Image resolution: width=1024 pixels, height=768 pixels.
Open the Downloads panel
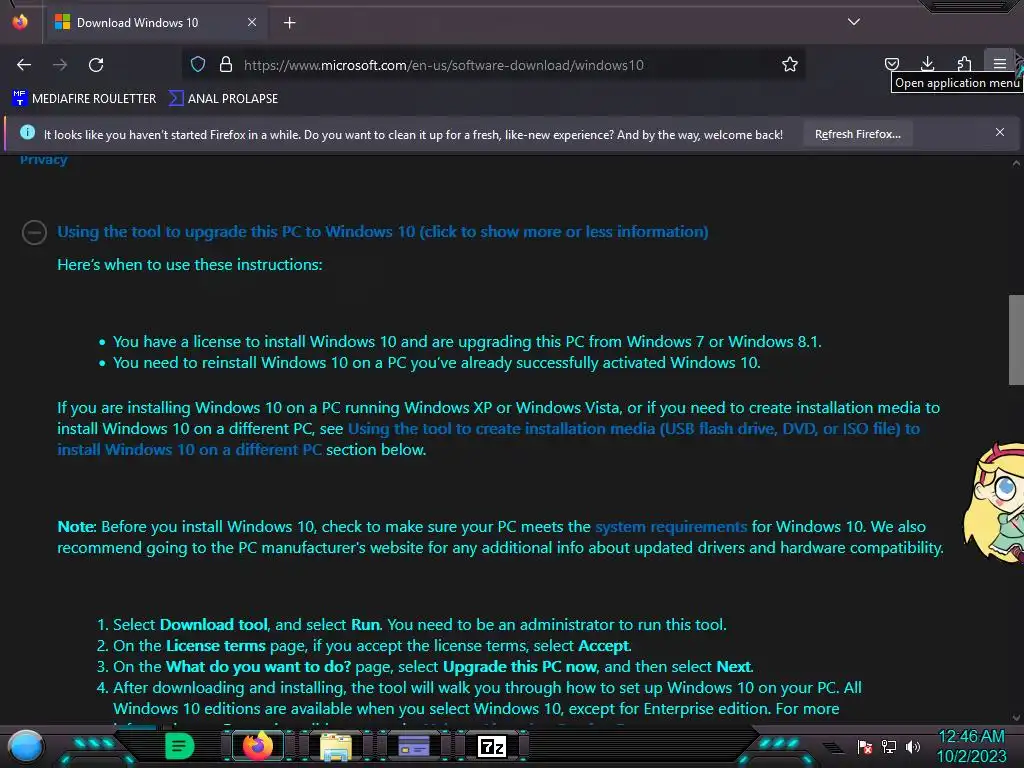coord(927,64)
